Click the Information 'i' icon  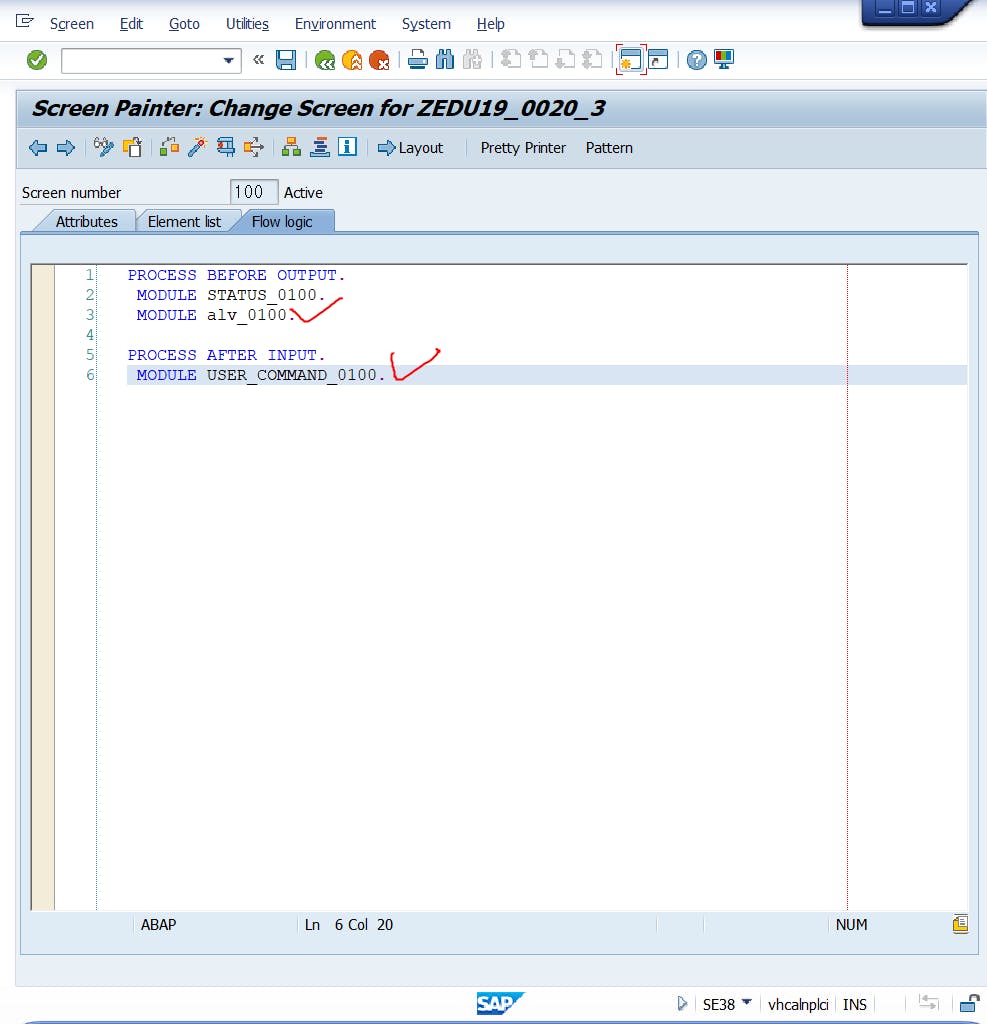point(348,147)
